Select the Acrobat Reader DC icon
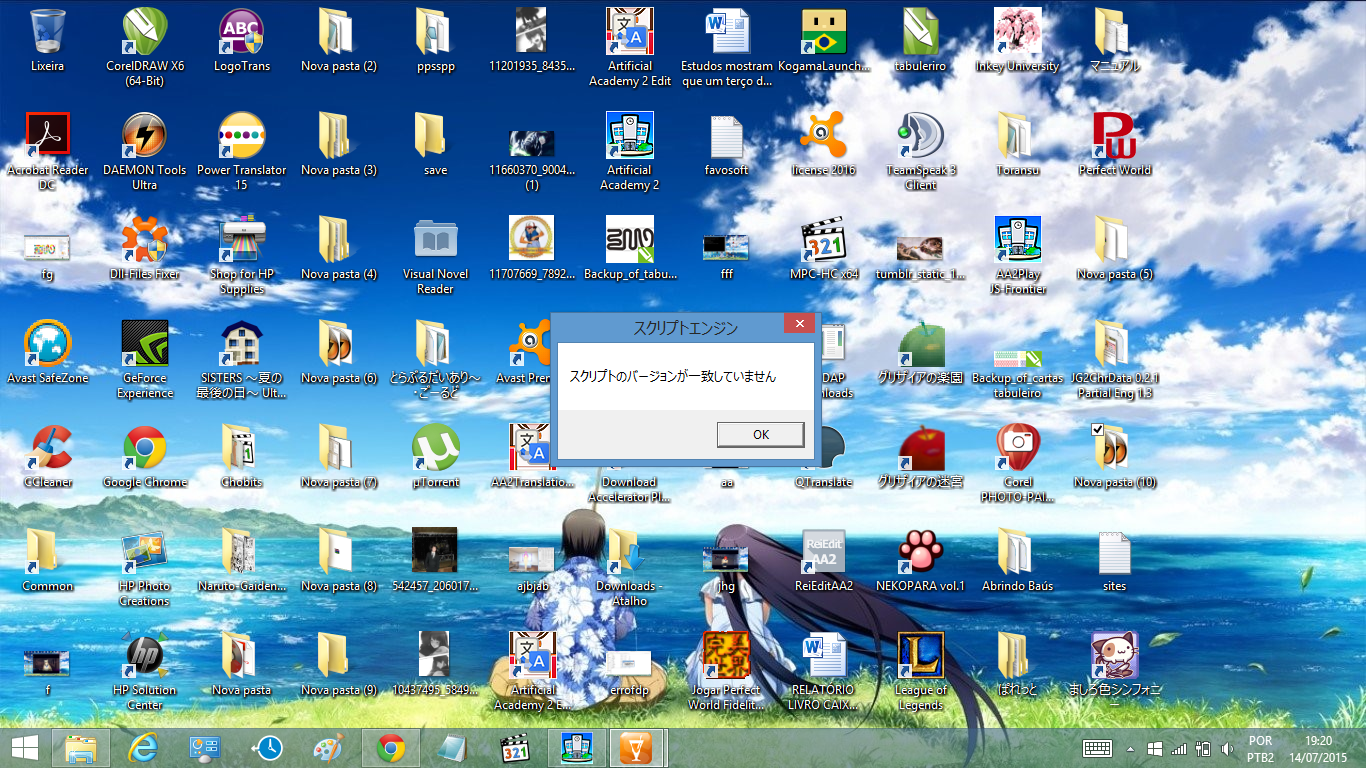Image resolution: width=1366 pixels, height=768 pixels. click(x=47, y=151)
